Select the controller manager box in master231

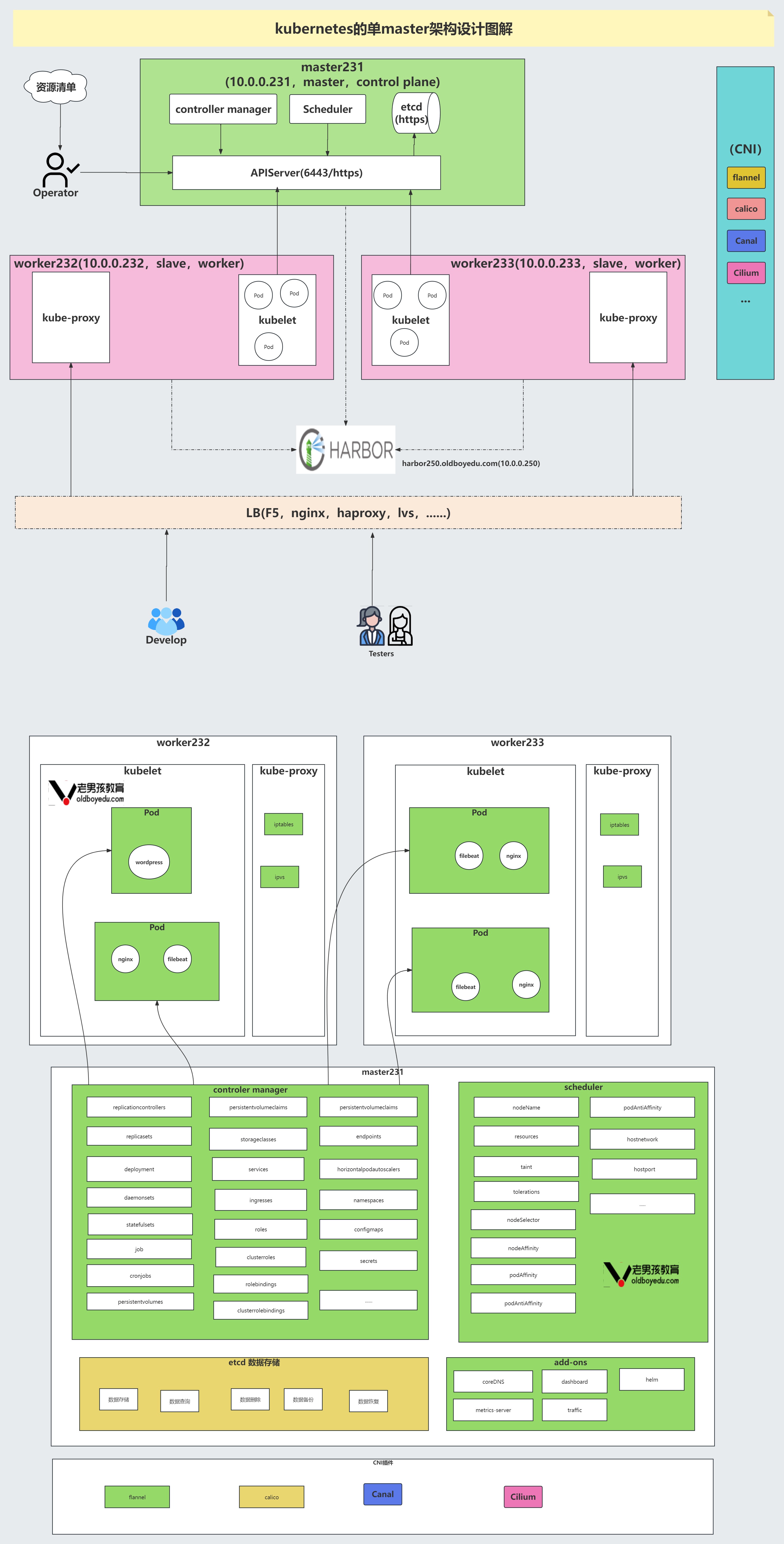coord(223,109)
